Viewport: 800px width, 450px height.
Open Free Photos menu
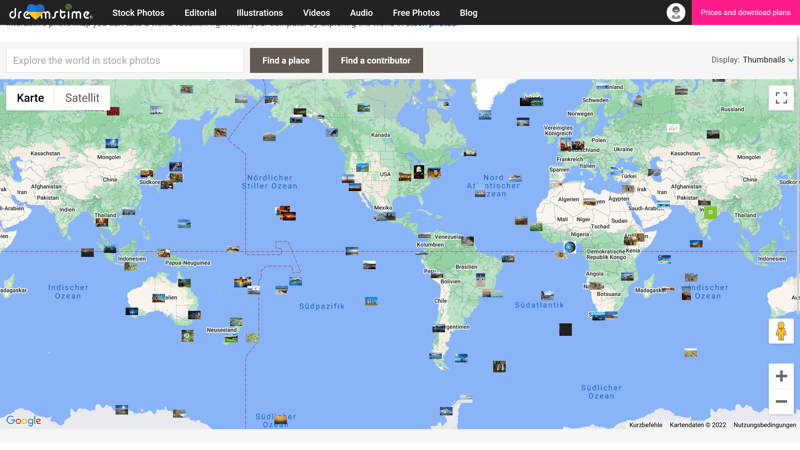(416, 13)
